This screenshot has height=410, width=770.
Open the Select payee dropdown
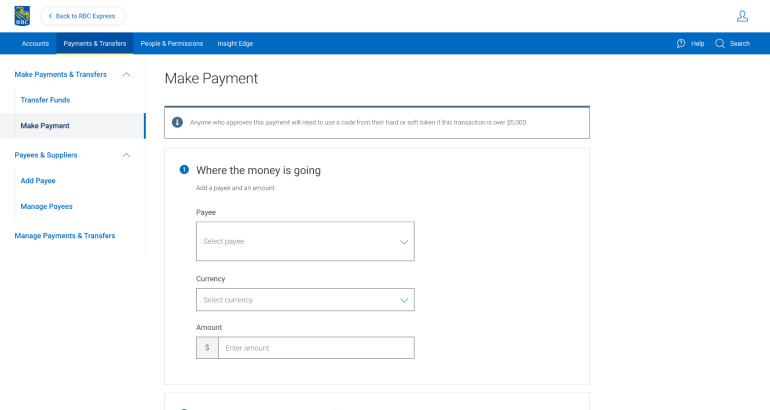click(x=305, y=241)
